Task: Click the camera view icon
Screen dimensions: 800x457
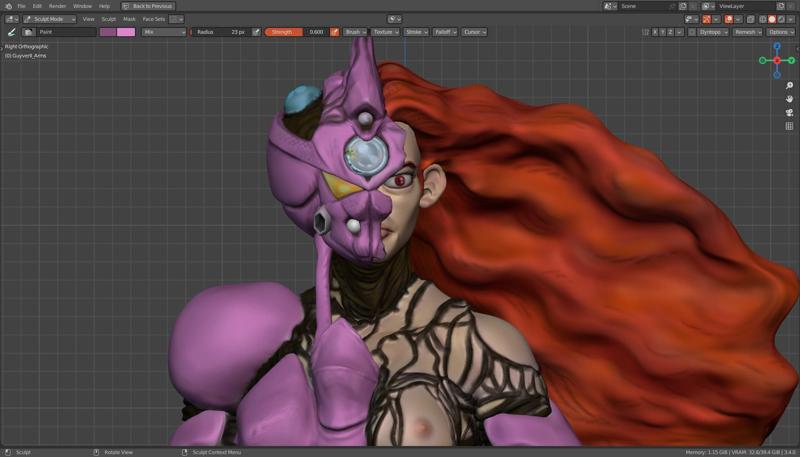Action: (x=789, y=113)
